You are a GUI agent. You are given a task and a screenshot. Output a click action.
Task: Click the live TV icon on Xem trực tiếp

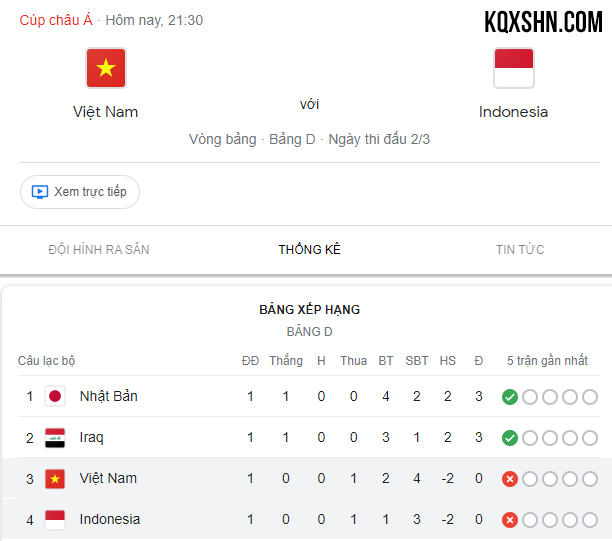(40, 192)
